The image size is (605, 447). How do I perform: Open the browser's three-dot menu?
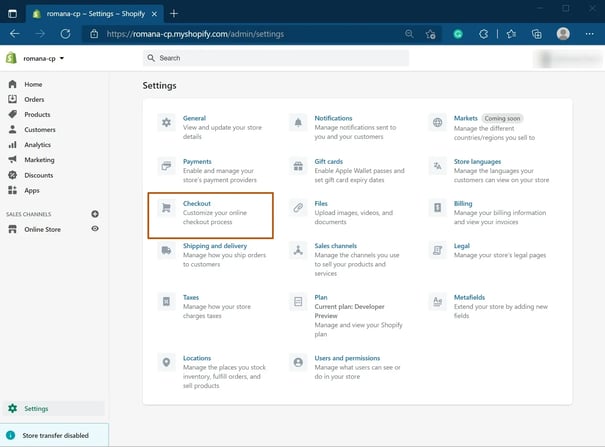tap(589, 34)
